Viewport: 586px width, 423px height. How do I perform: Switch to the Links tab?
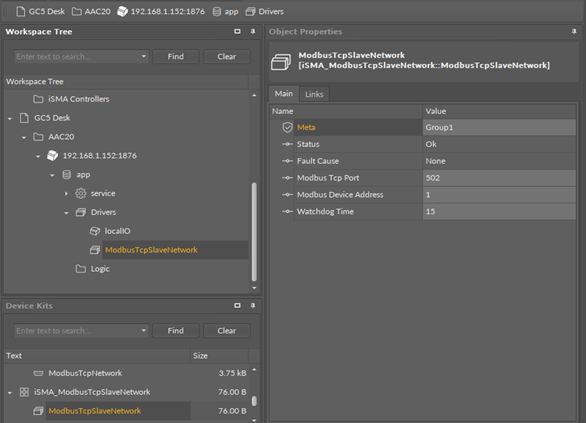click(x=314, y=94)
